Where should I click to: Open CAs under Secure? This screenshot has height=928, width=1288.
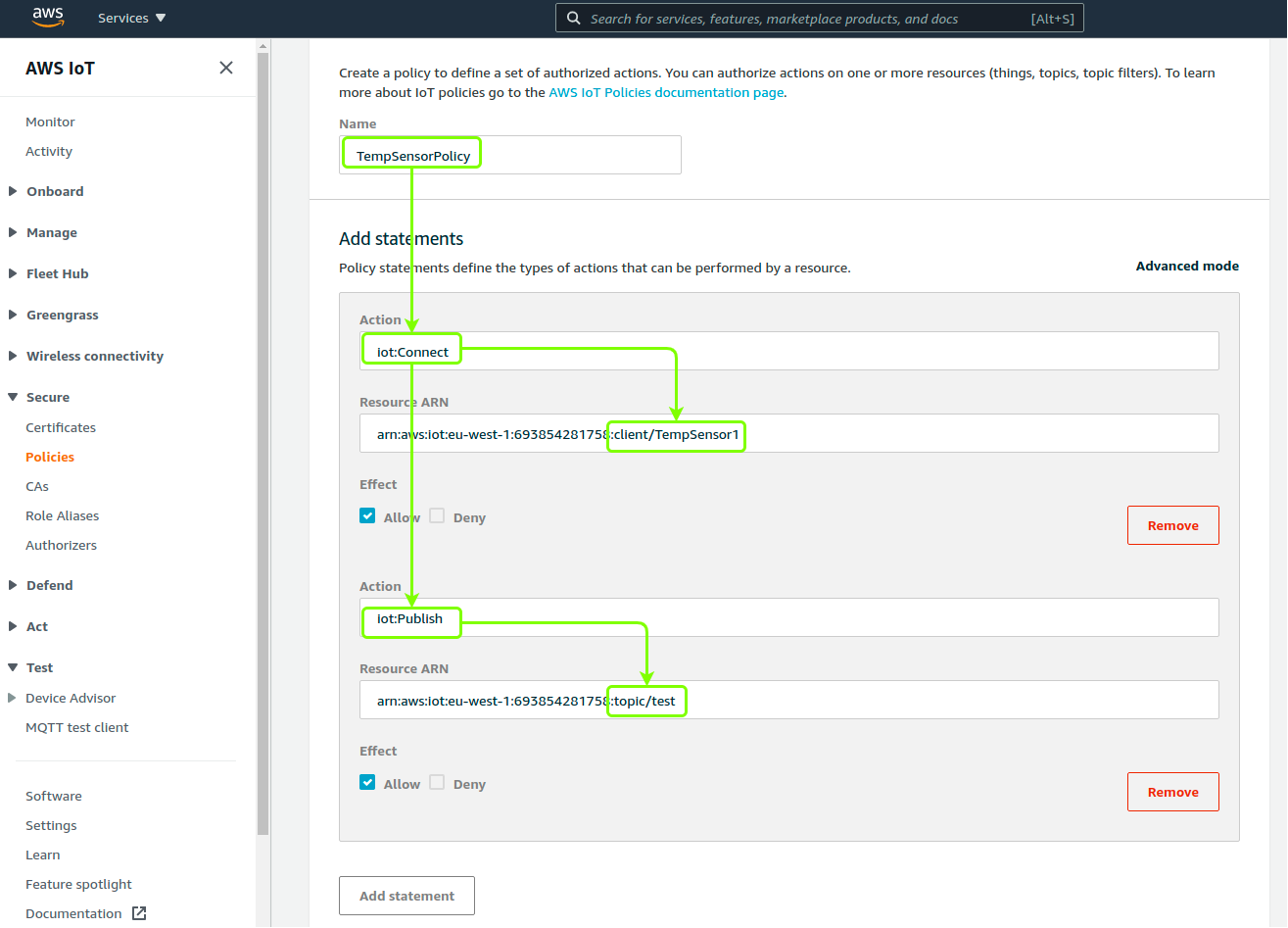(x=37, y=486)
